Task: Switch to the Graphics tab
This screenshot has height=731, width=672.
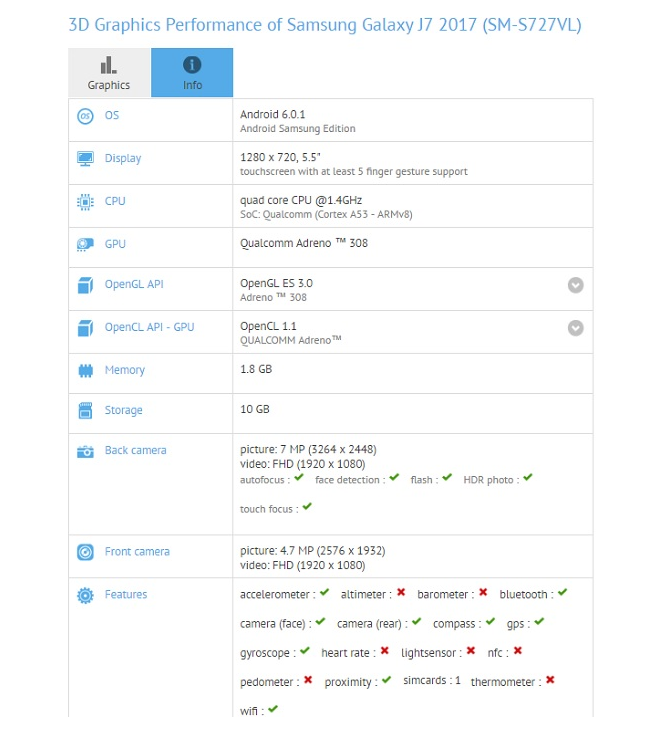Action: pyautogui.click(x=109, y=72)
